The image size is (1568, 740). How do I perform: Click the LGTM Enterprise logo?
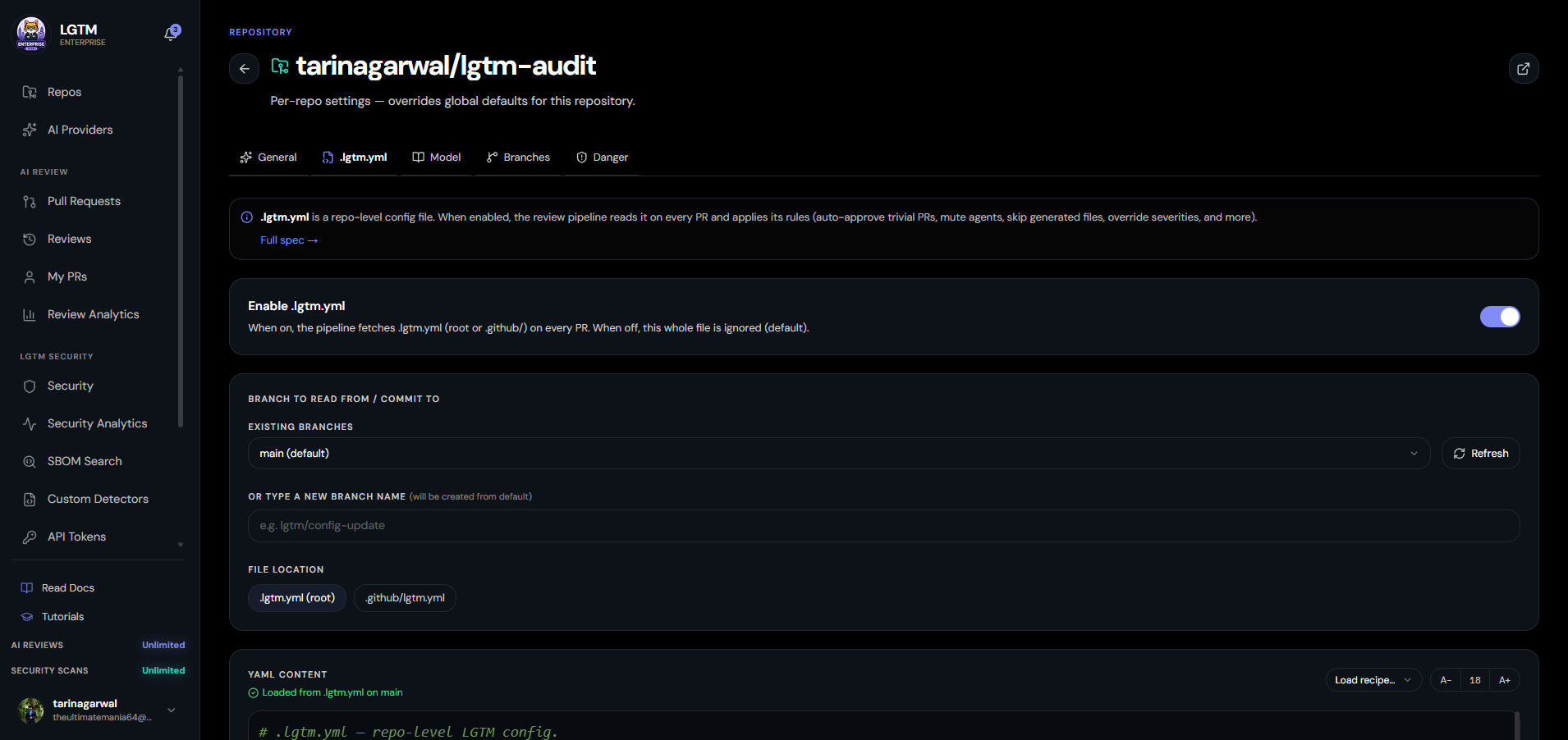[x=31, y=34]
